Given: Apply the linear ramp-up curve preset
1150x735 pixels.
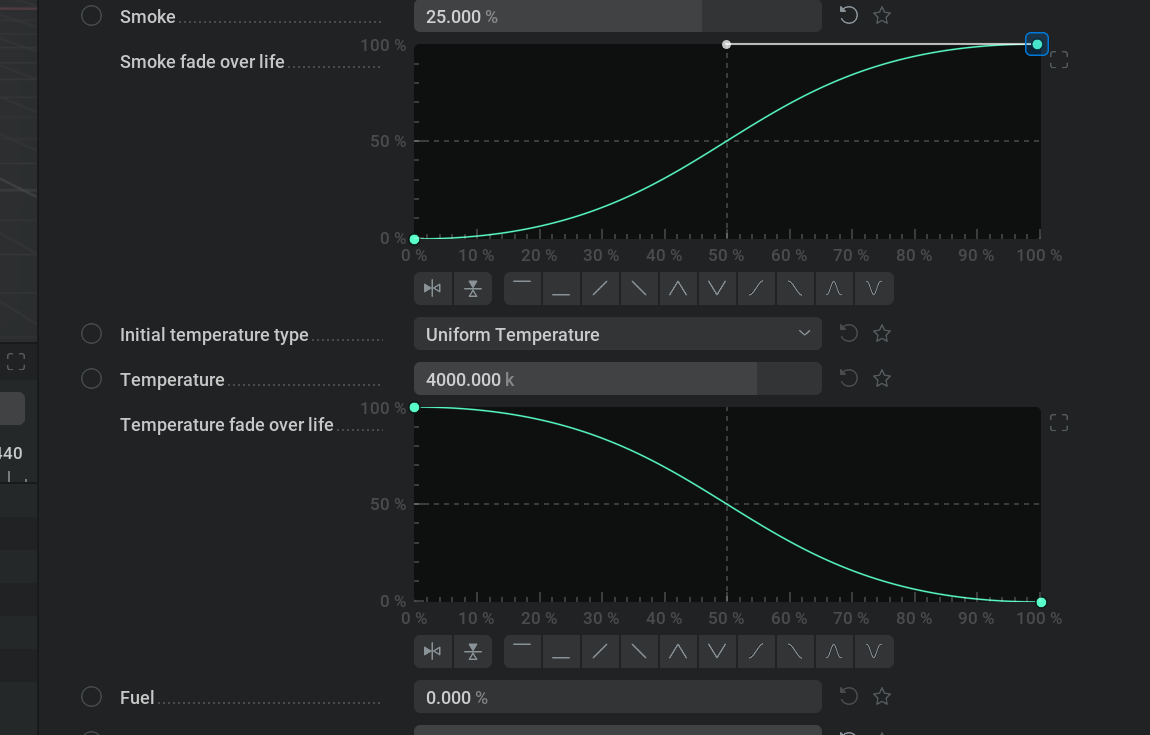Looking at the screenshot, I should pos(600,288).
